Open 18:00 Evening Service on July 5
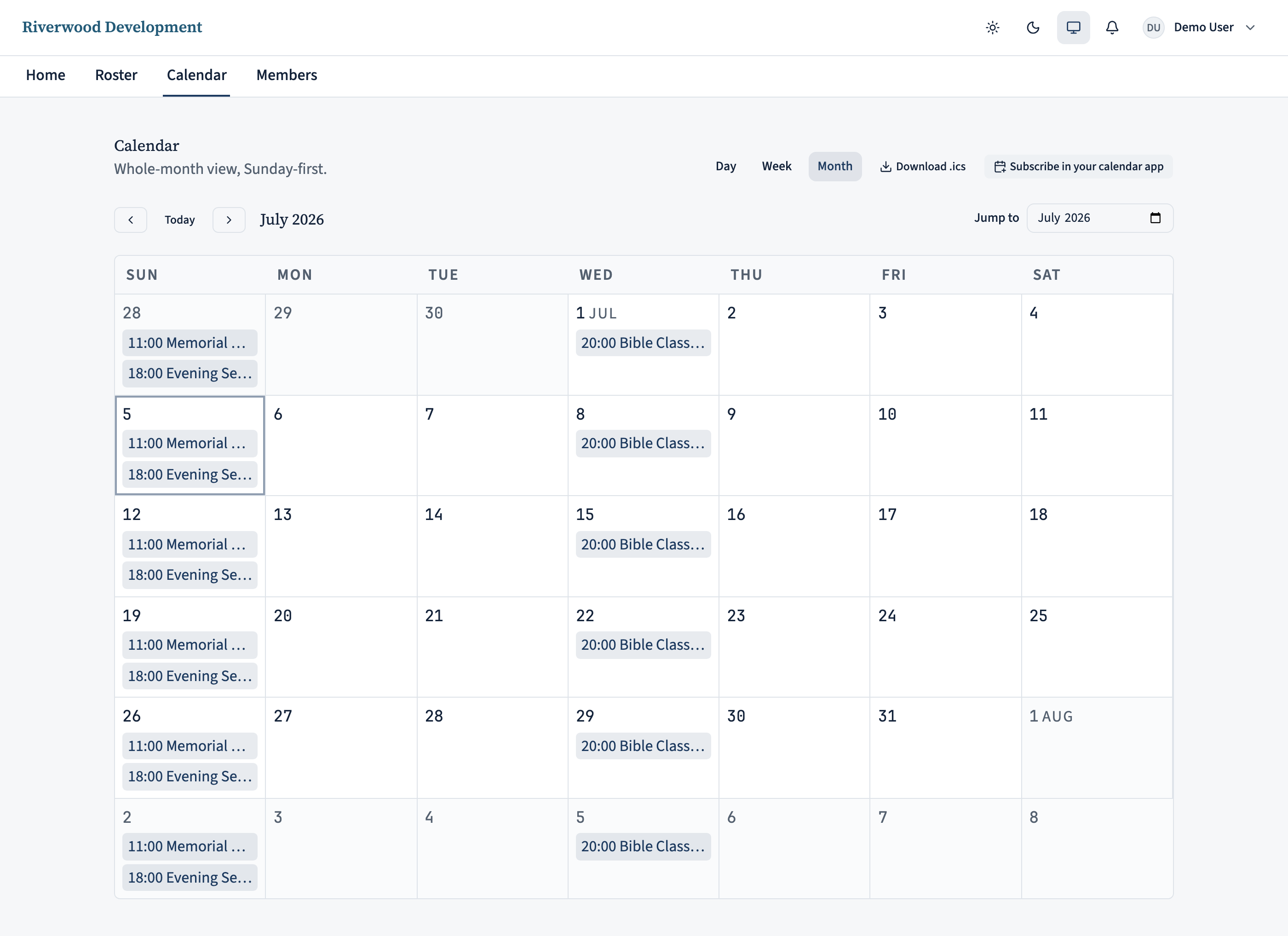 pos(190,474)
